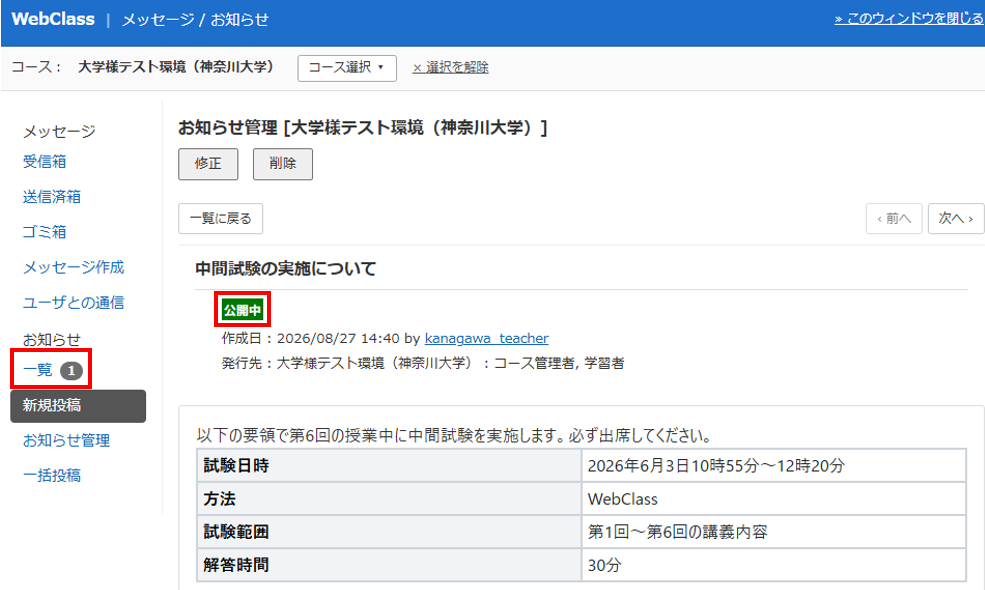The image size is (985, 590).
Task: Click the green 公開中 status badge
Action: 242,310
